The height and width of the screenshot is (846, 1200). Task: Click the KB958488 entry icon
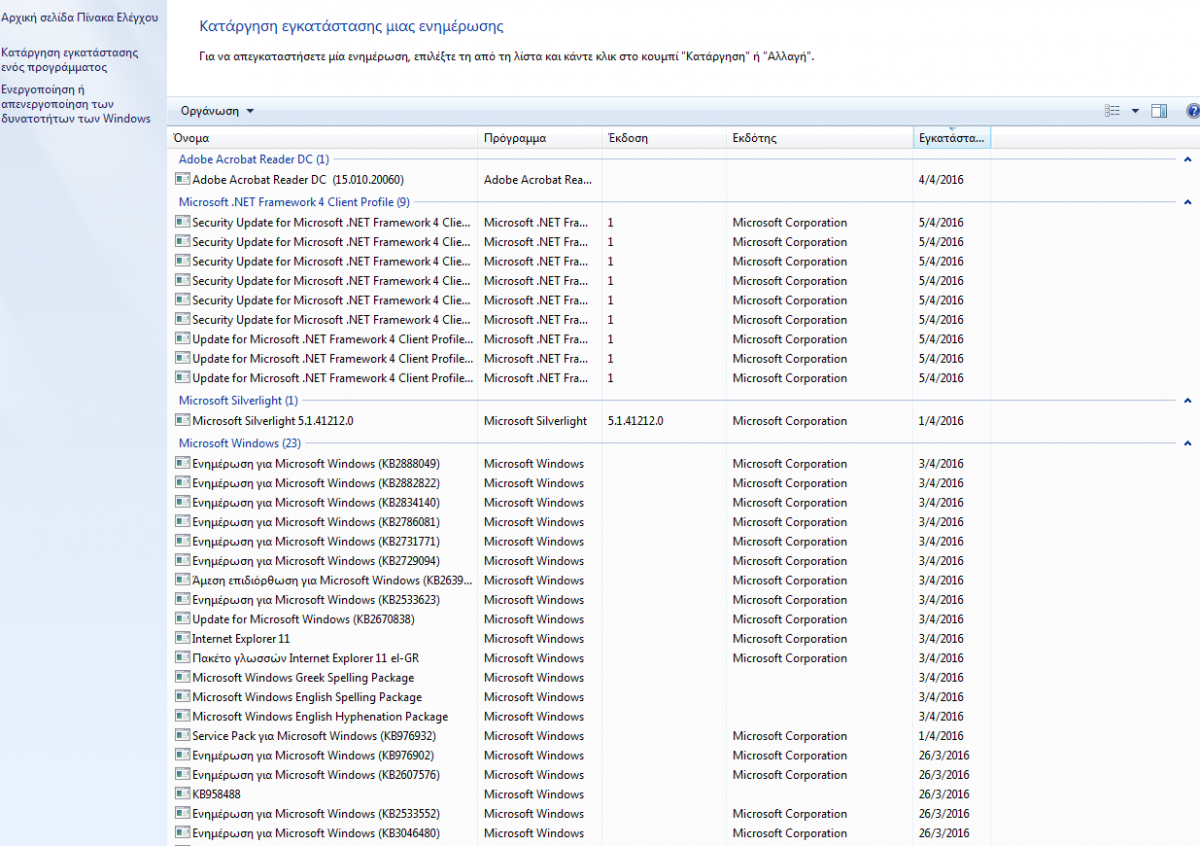[x=182, y=794]
